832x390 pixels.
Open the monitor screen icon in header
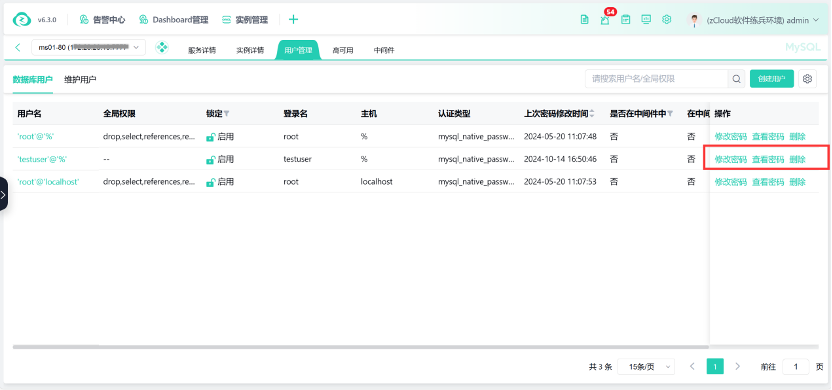point(646,20)
